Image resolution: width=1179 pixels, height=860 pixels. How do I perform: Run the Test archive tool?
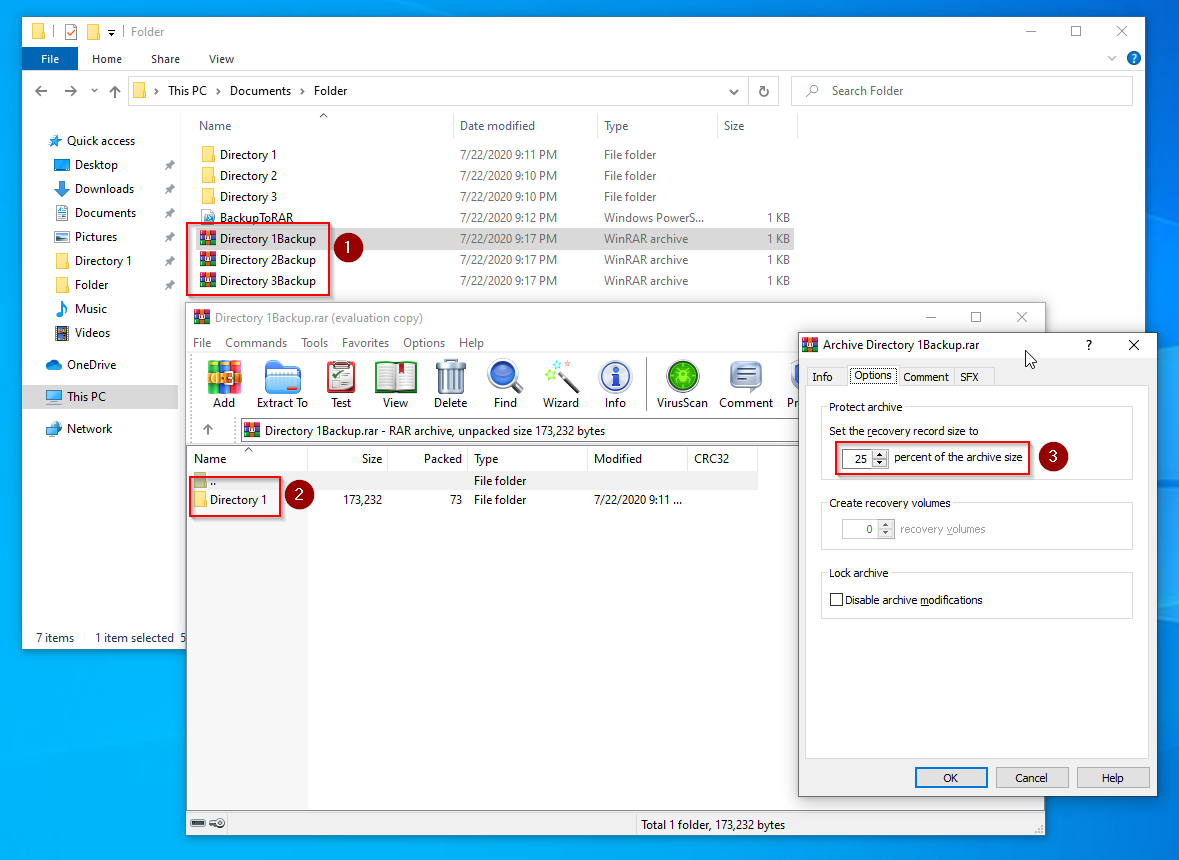[341, 384]
